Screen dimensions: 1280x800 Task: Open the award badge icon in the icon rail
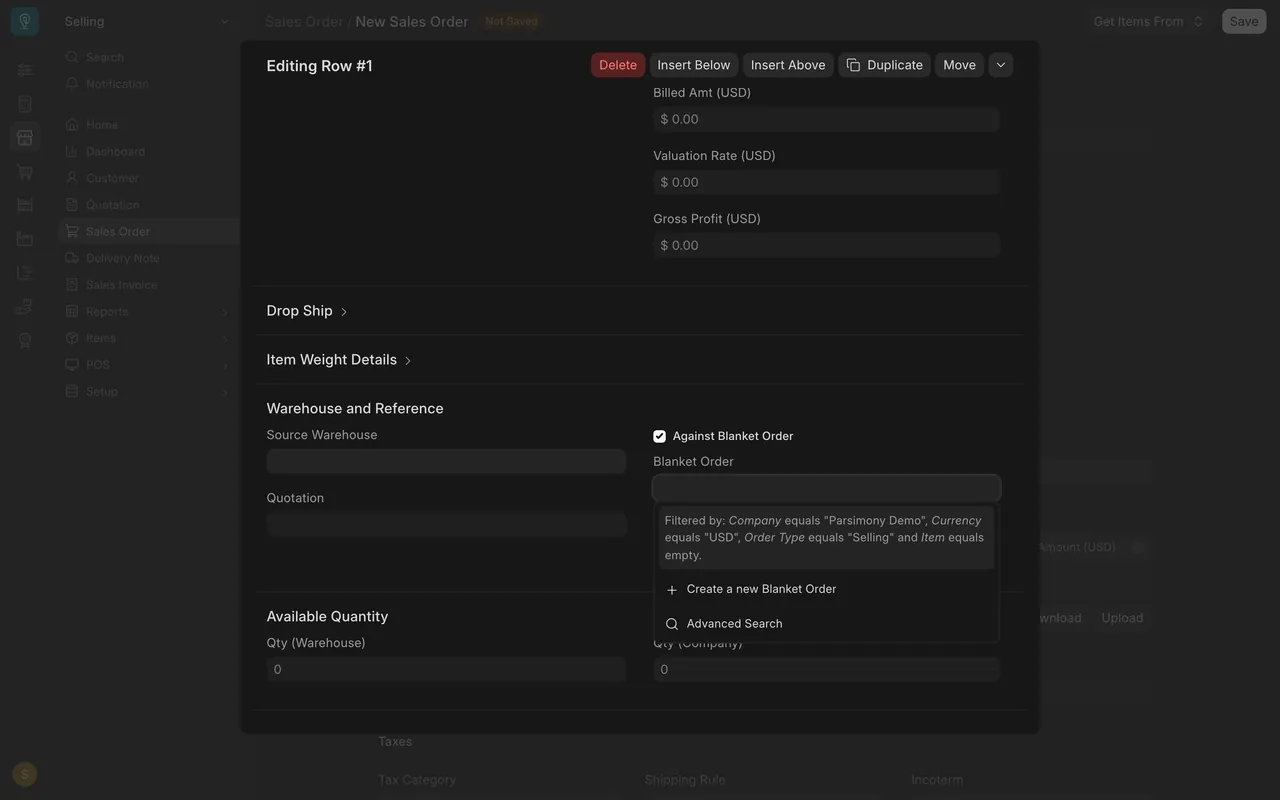(x=25, y=341)
